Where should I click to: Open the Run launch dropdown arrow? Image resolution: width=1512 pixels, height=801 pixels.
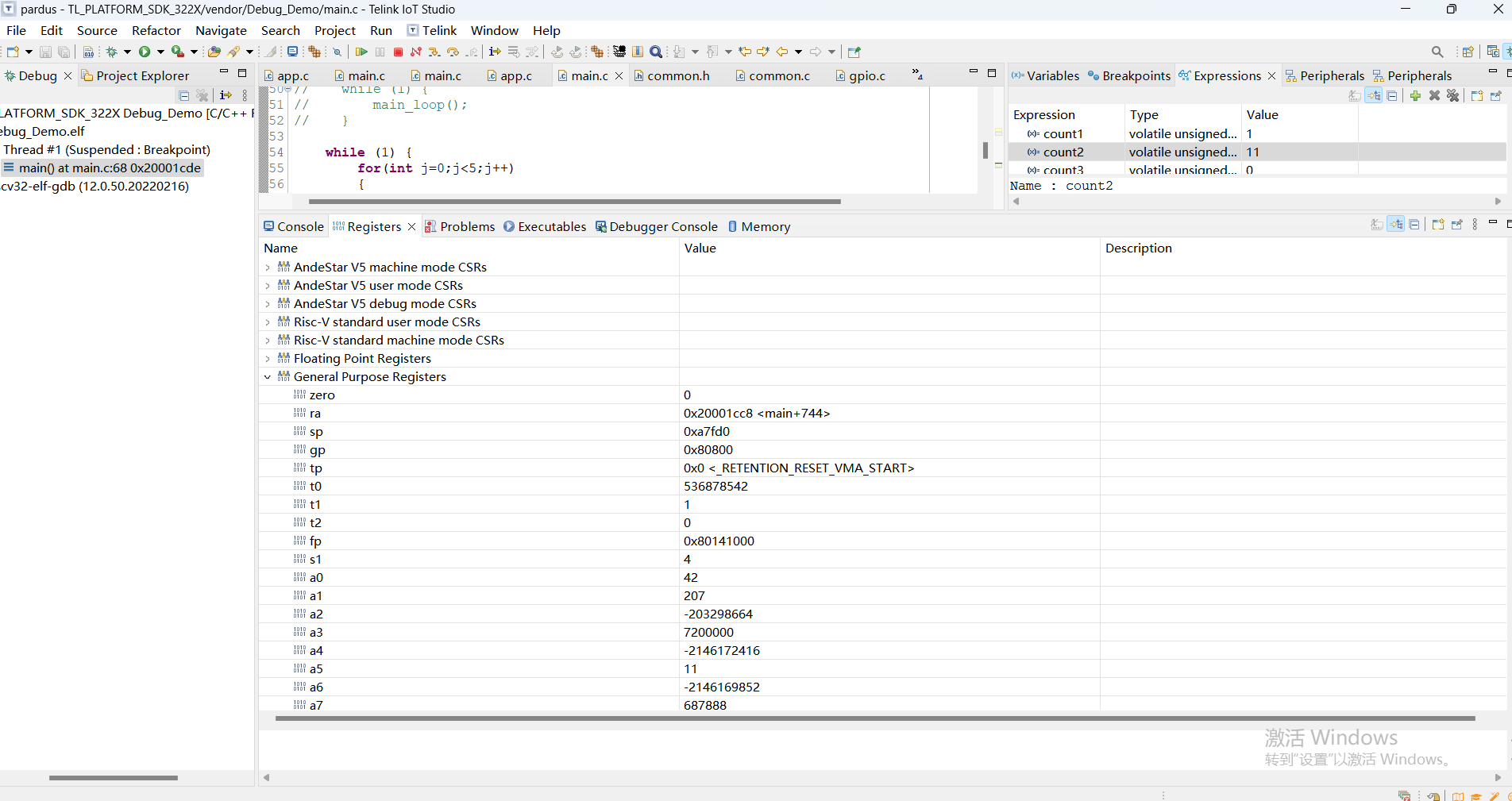[x=160, y=52]
